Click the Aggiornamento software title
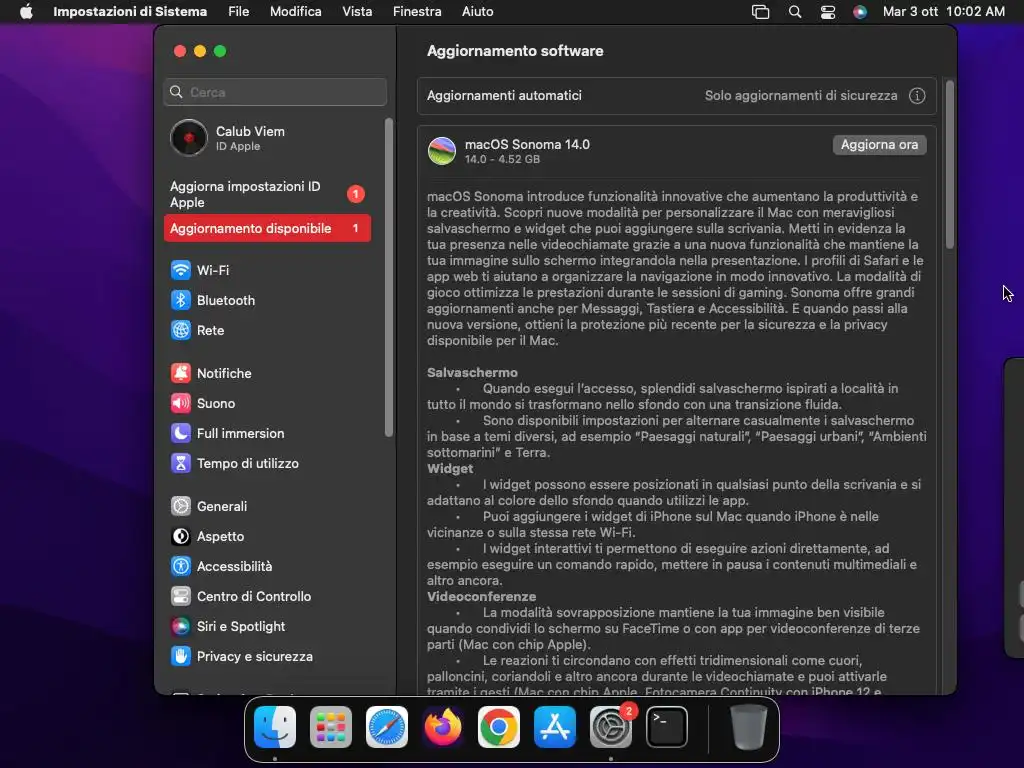 tap(515, 51)
